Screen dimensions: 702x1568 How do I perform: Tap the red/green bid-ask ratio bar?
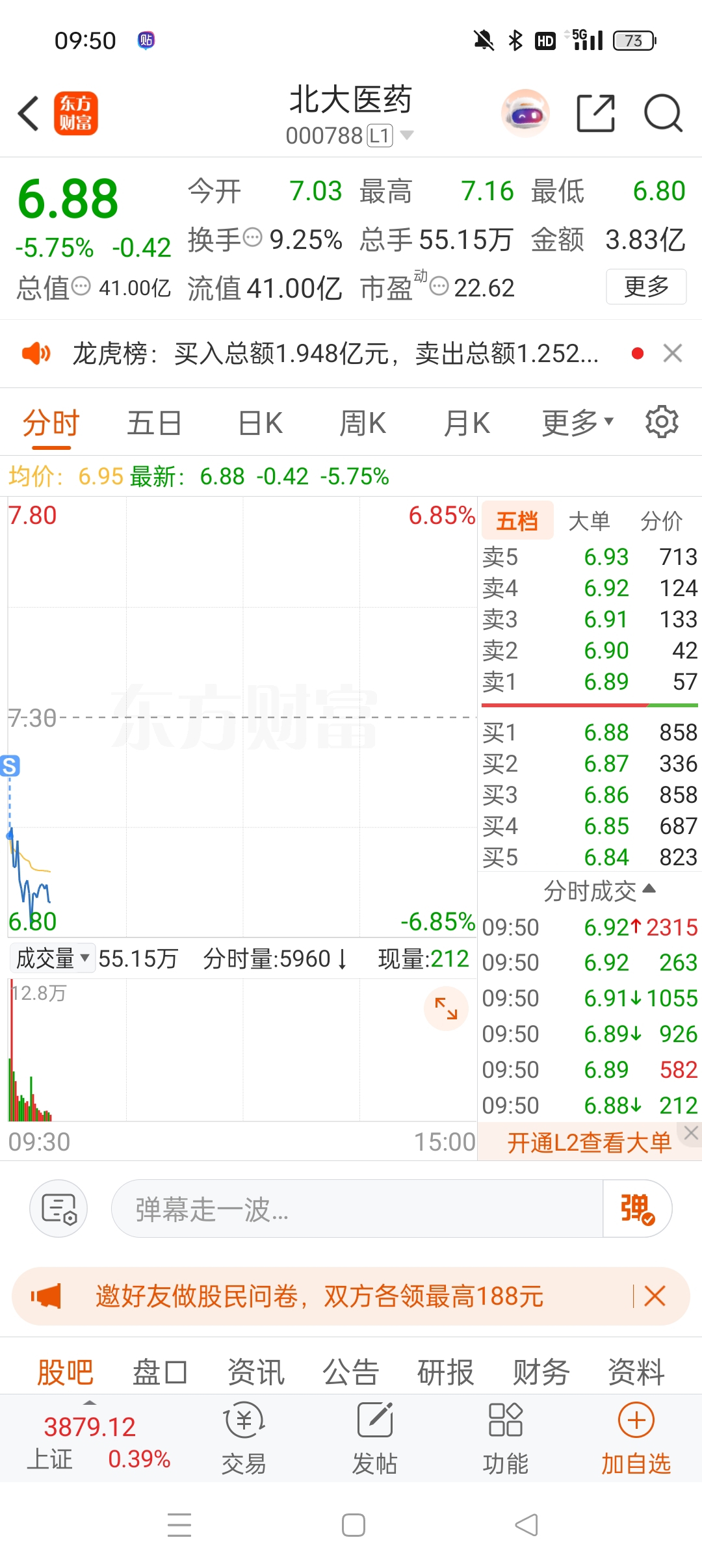(590, 705)
